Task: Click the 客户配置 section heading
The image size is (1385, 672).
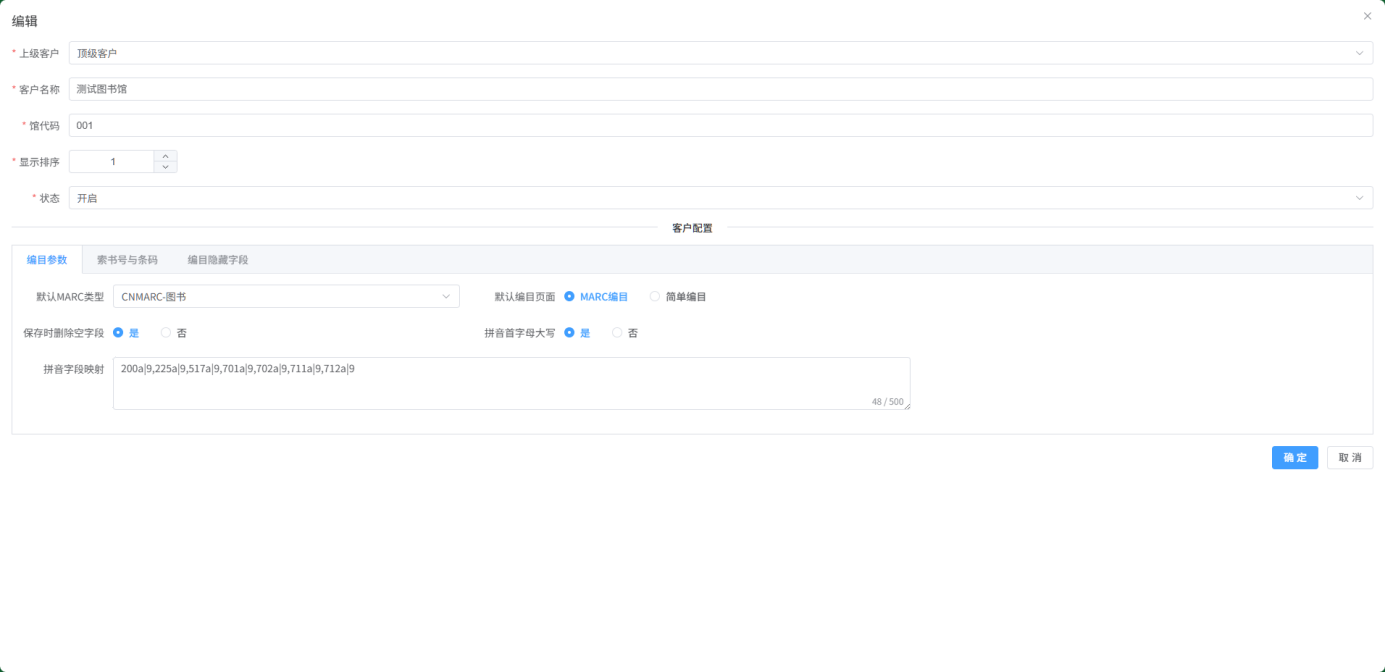Action: 692,228
